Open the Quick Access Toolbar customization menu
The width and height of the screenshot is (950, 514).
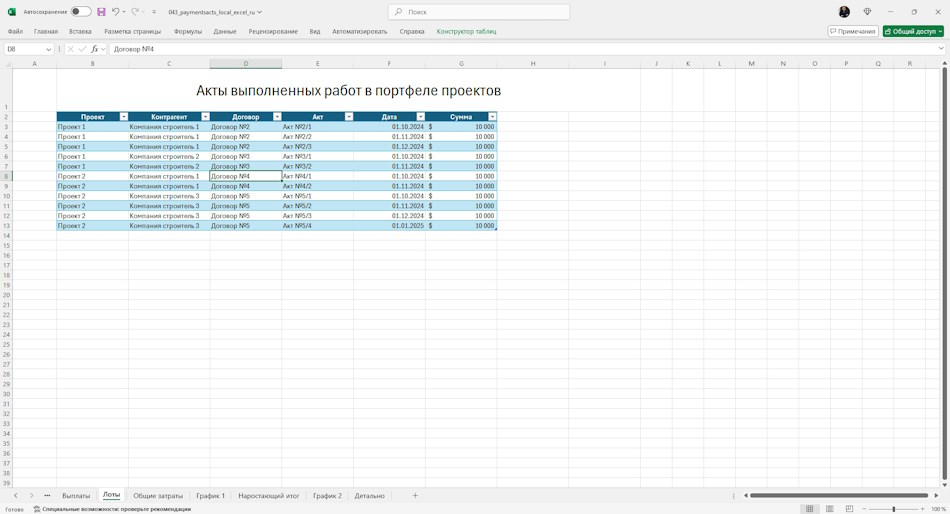coord(154,12)
